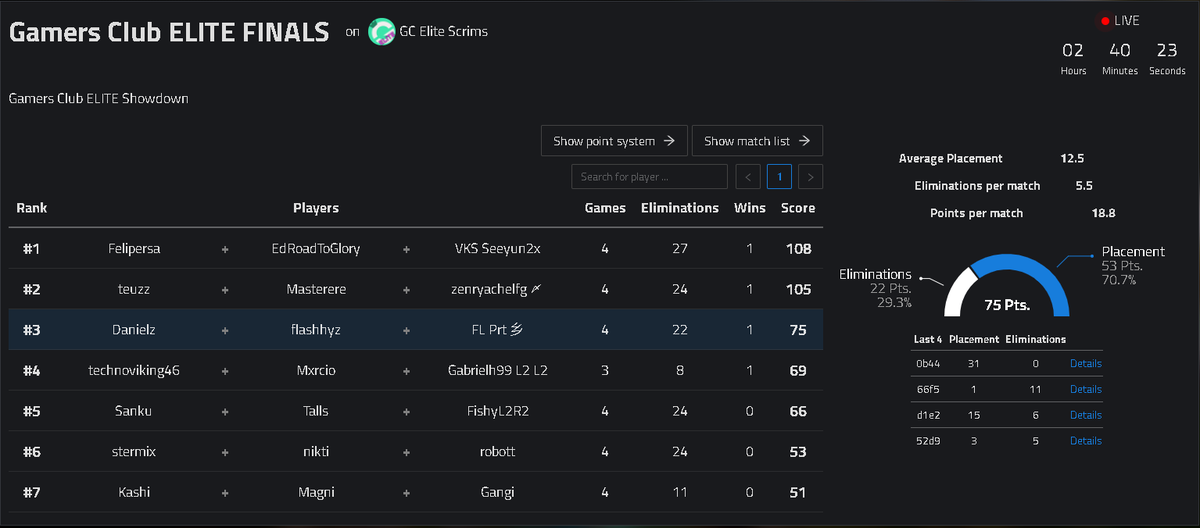This screenshot has height=528, width=1200.
Task: Select player EdRoadToGlory
Action: pos(316,248)
